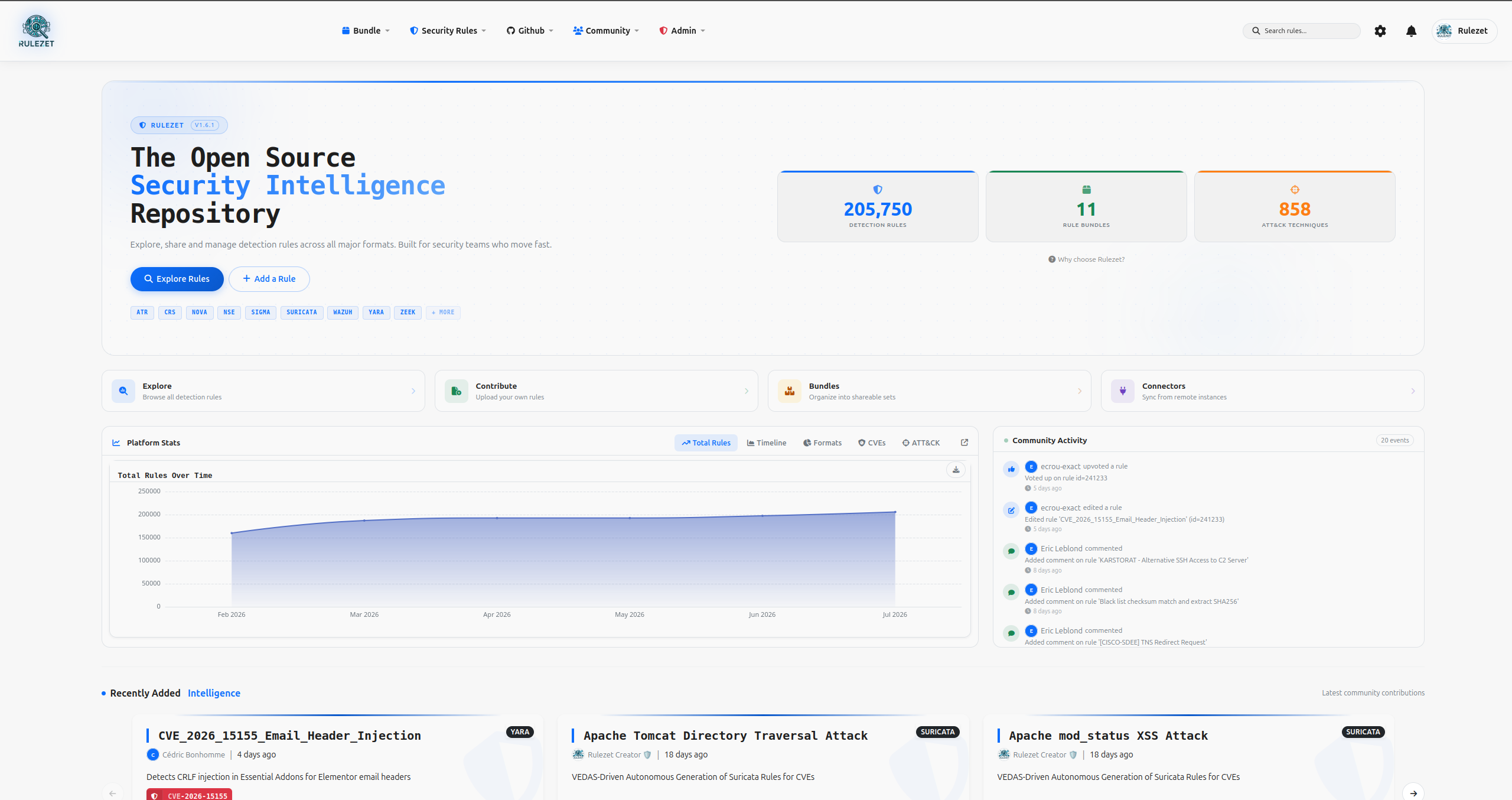Screen dimensions: 1512x800
Task: Click the bundle icon above 11
Action: (x=1086, y=190)
